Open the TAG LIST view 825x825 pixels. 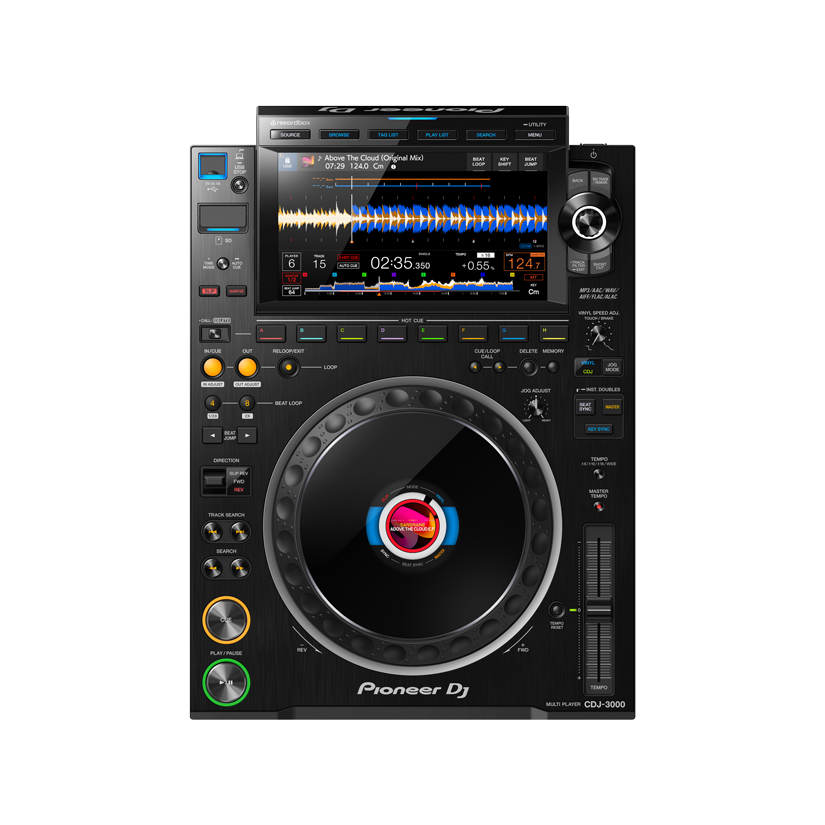[388, 134]
